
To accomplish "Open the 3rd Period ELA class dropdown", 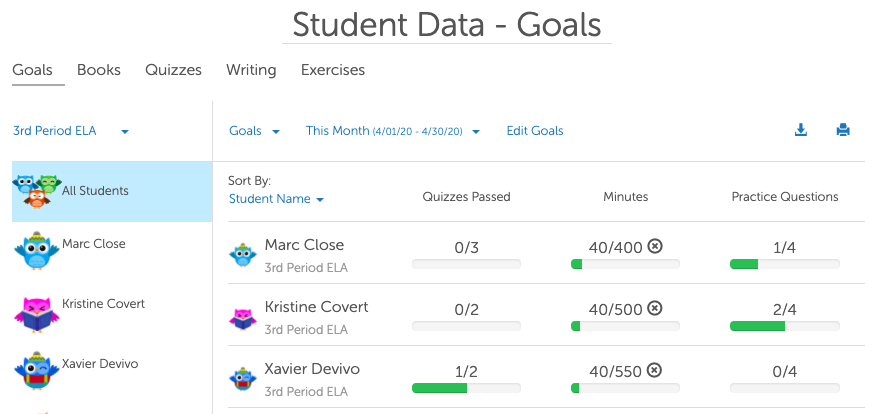I will coord(70,131).
